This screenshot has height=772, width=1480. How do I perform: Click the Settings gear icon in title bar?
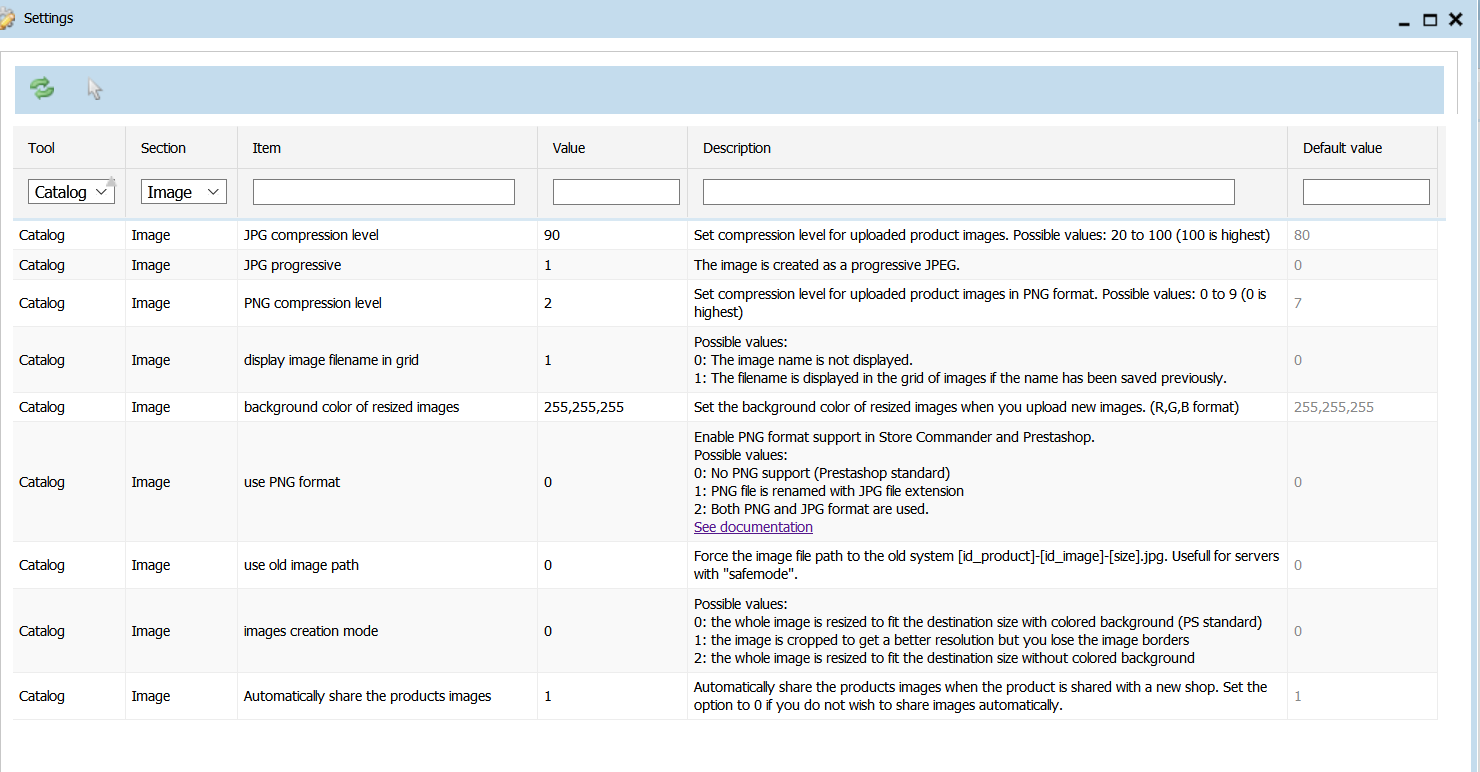[9, 18]
